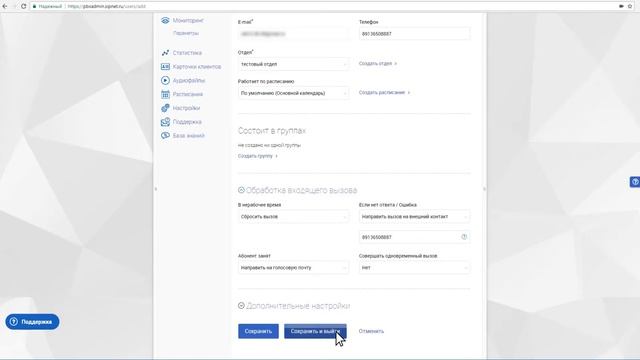Open Совершать одновременный вызов dropdown
This screenshot has height=360, width=640.
click(x=414, y=268)
